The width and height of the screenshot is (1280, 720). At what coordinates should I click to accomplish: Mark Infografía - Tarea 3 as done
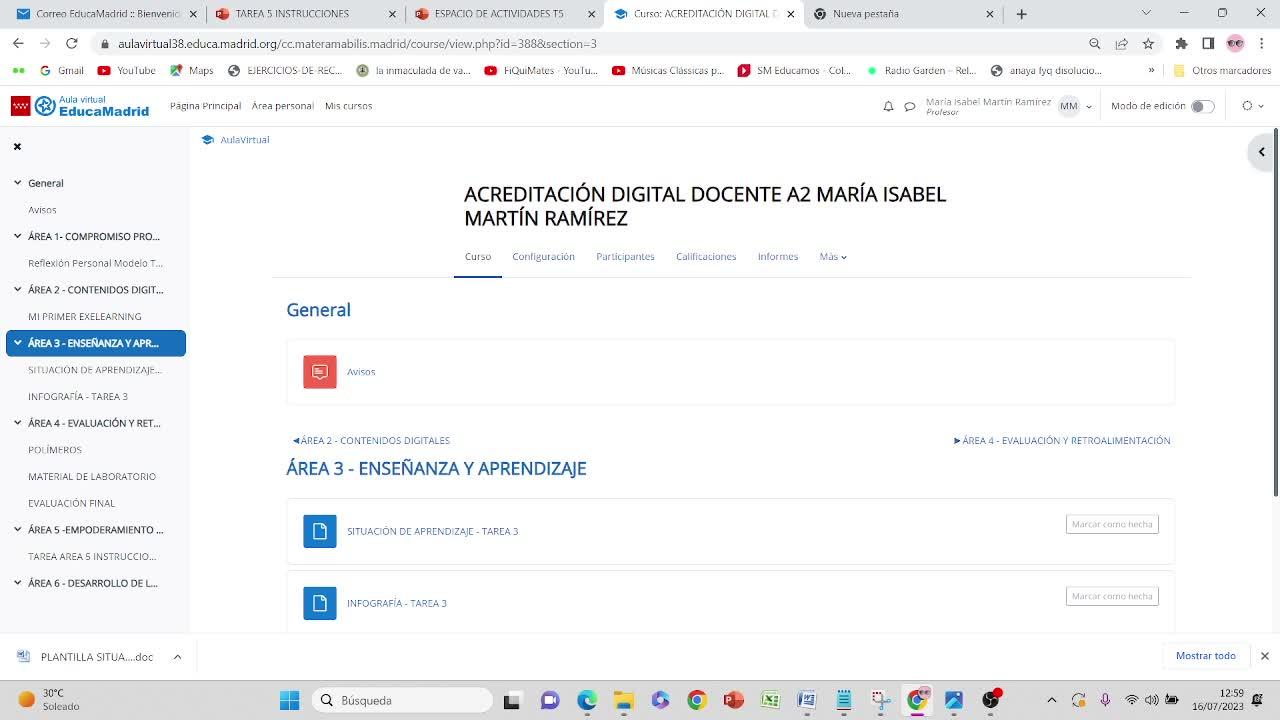(1111, 596)
